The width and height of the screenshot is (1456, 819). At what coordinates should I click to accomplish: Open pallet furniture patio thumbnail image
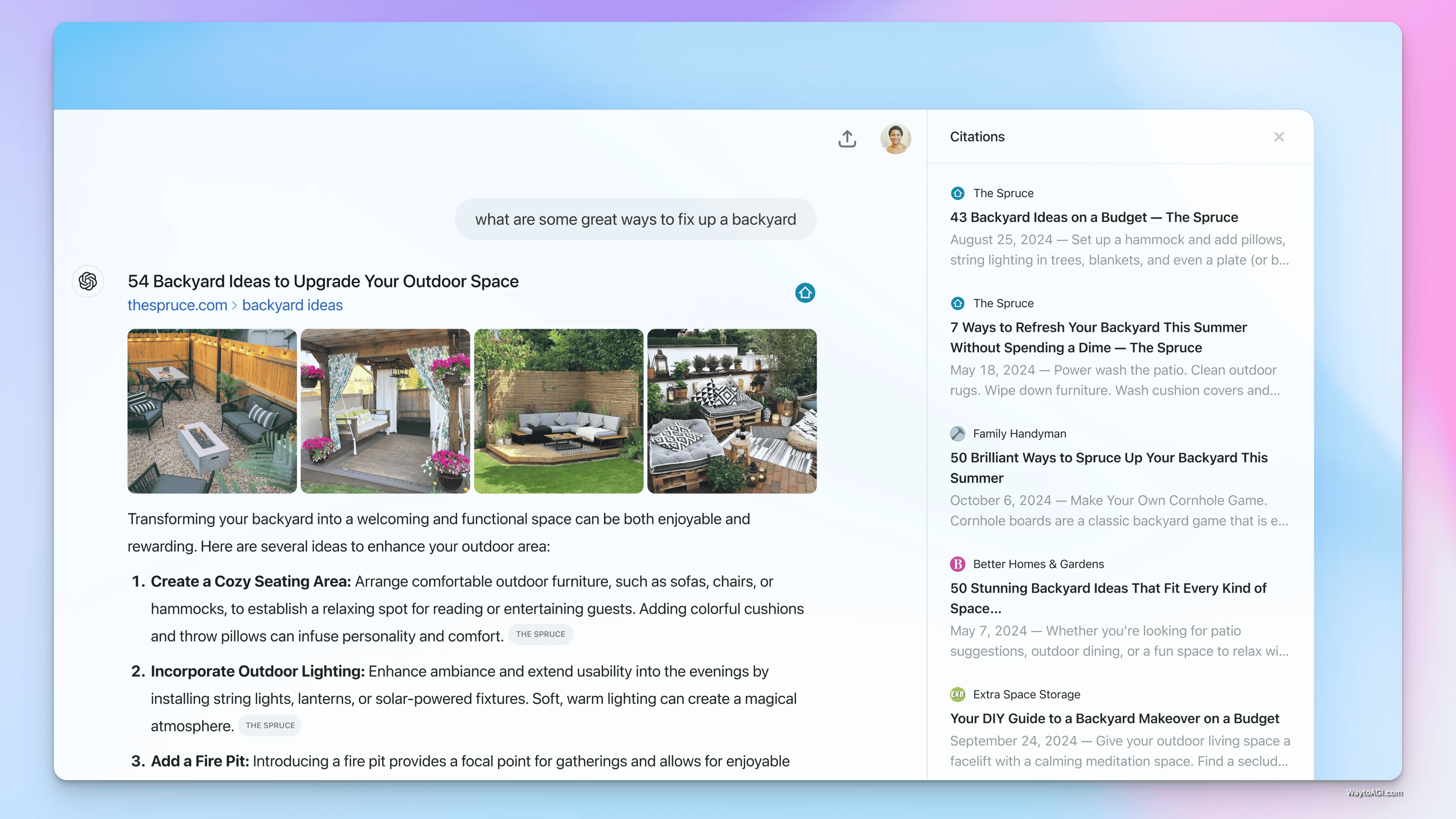tap(731, 411)
